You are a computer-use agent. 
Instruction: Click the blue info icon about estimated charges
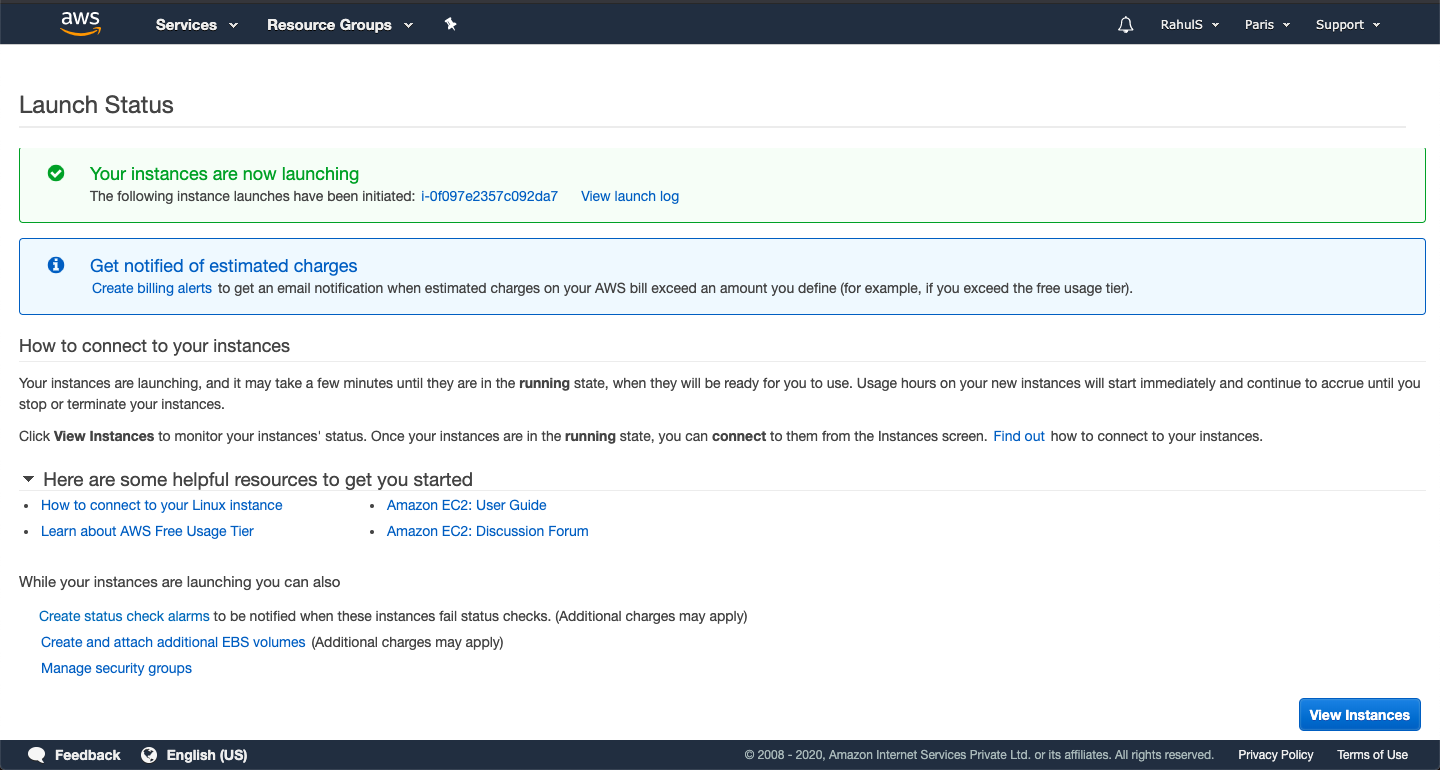pyautogui.click(x=56, y=264)
